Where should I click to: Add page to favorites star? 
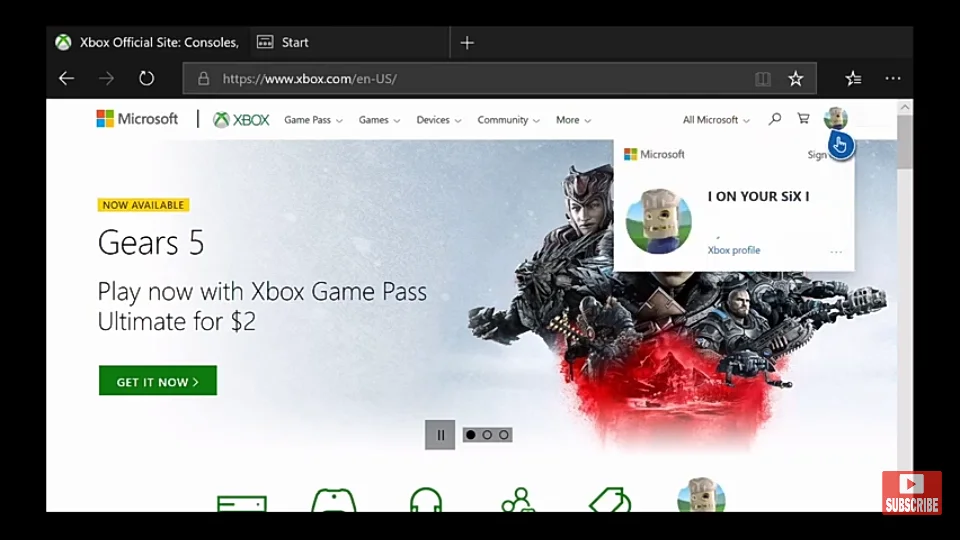(795, 78)
